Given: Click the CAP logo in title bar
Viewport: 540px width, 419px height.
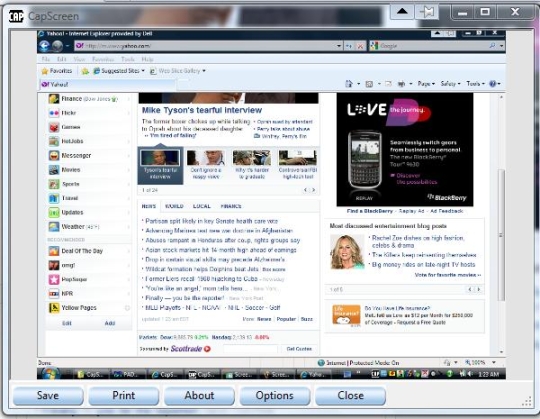Looking at the screenshot, I should click(x=16, y=16).
